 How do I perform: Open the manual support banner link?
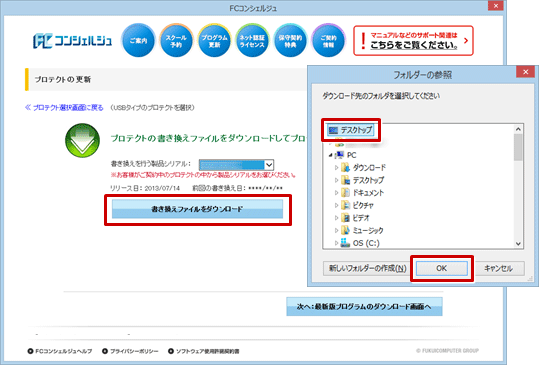point(413,41)
